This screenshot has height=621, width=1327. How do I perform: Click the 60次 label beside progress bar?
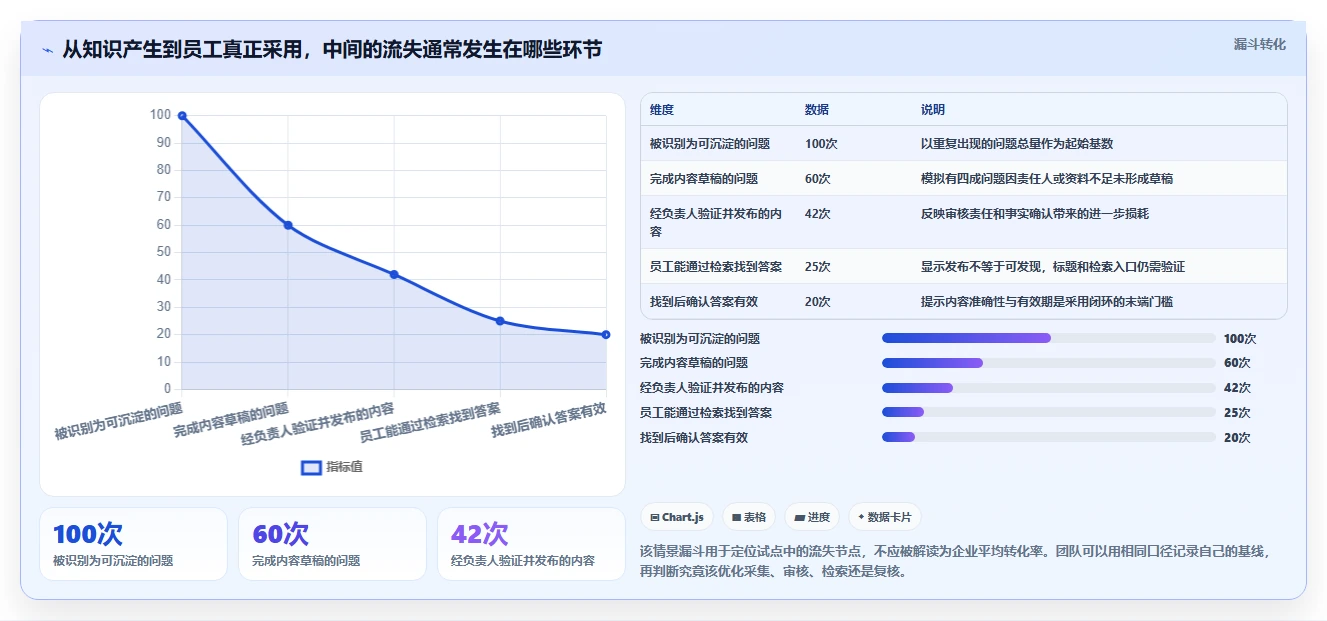coord(1237,363)
